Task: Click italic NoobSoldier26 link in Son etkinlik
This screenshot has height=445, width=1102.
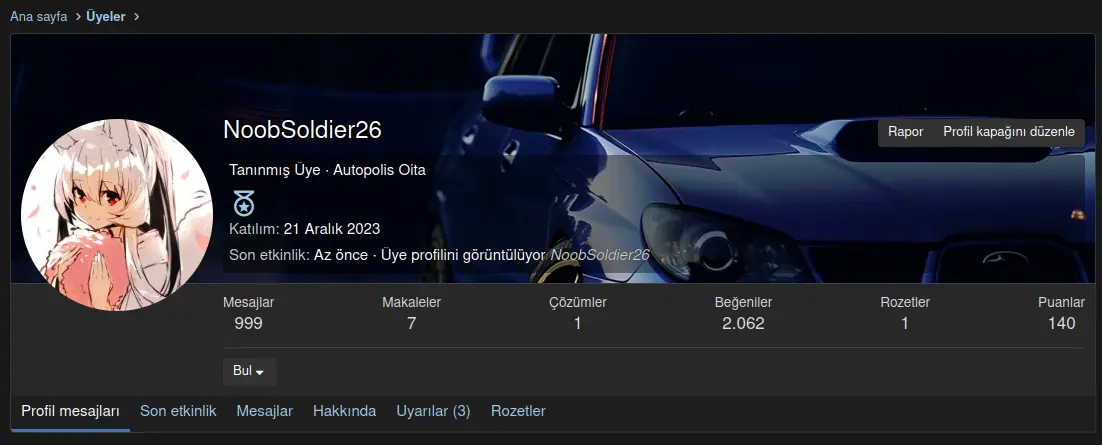Action: click(x=600, y=255)
